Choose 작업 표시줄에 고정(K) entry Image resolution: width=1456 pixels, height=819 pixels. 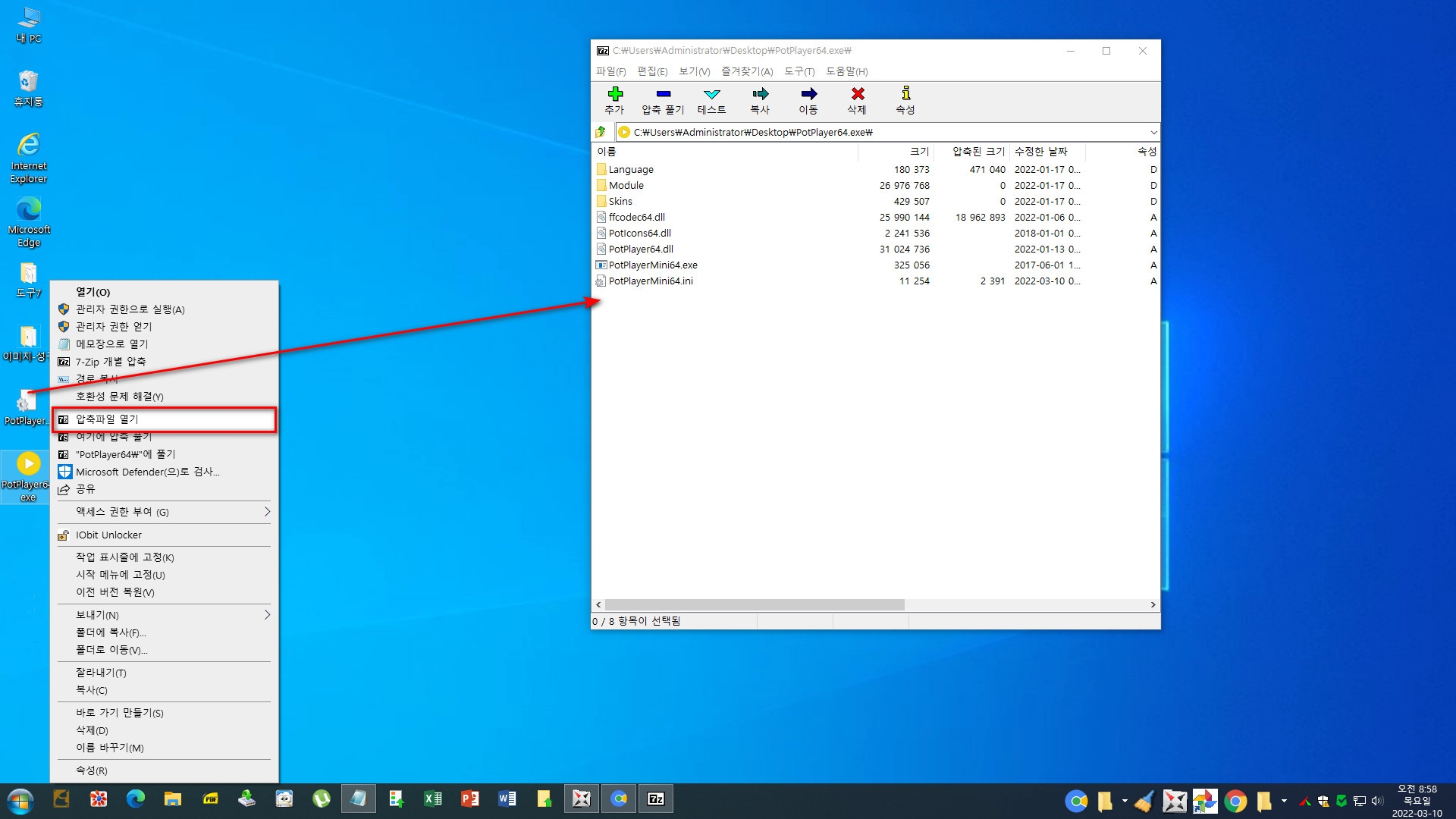click(164, 557)
